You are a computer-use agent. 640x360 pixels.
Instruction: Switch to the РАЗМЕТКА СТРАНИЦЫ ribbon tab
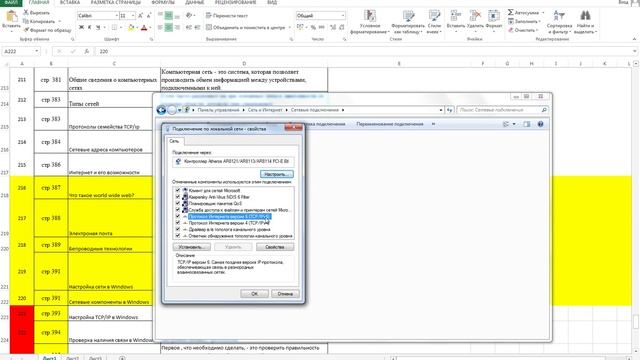point(116,2)
